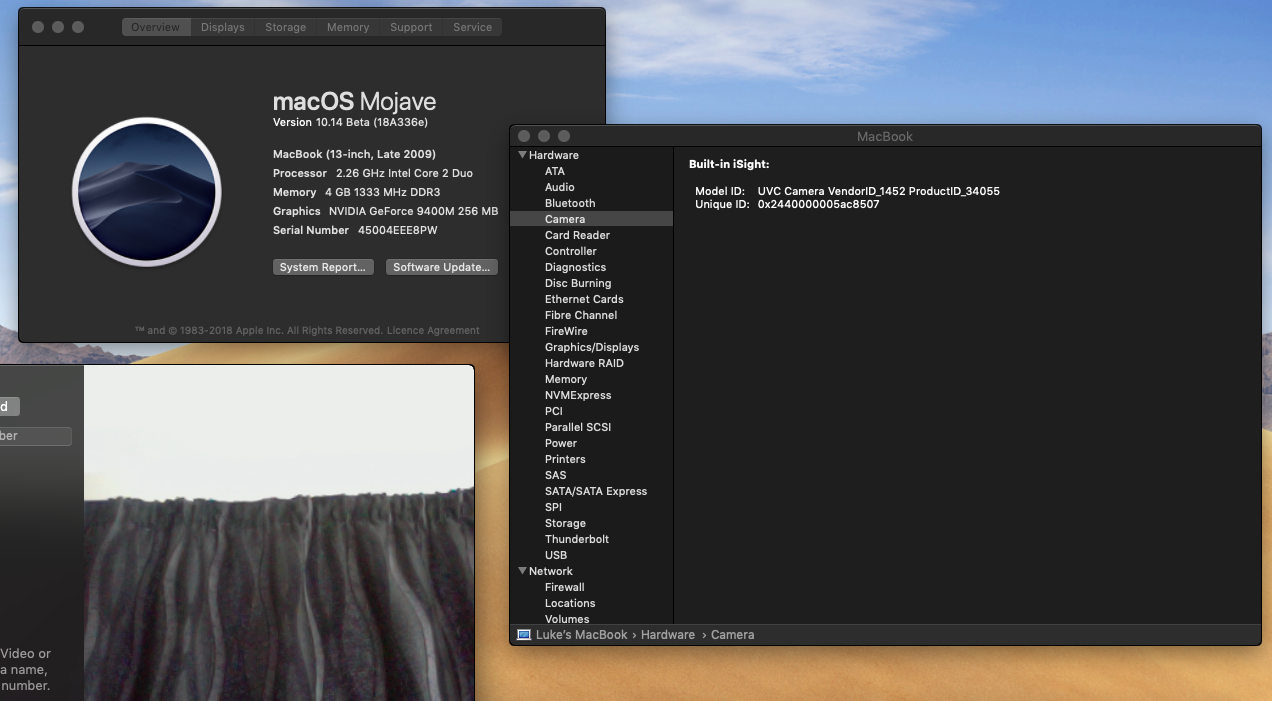This screenshot has height=701, width=1272.
Task: Select the Memory tab in About This Mac
Action: pyautogui.click(x=348, y=27)
